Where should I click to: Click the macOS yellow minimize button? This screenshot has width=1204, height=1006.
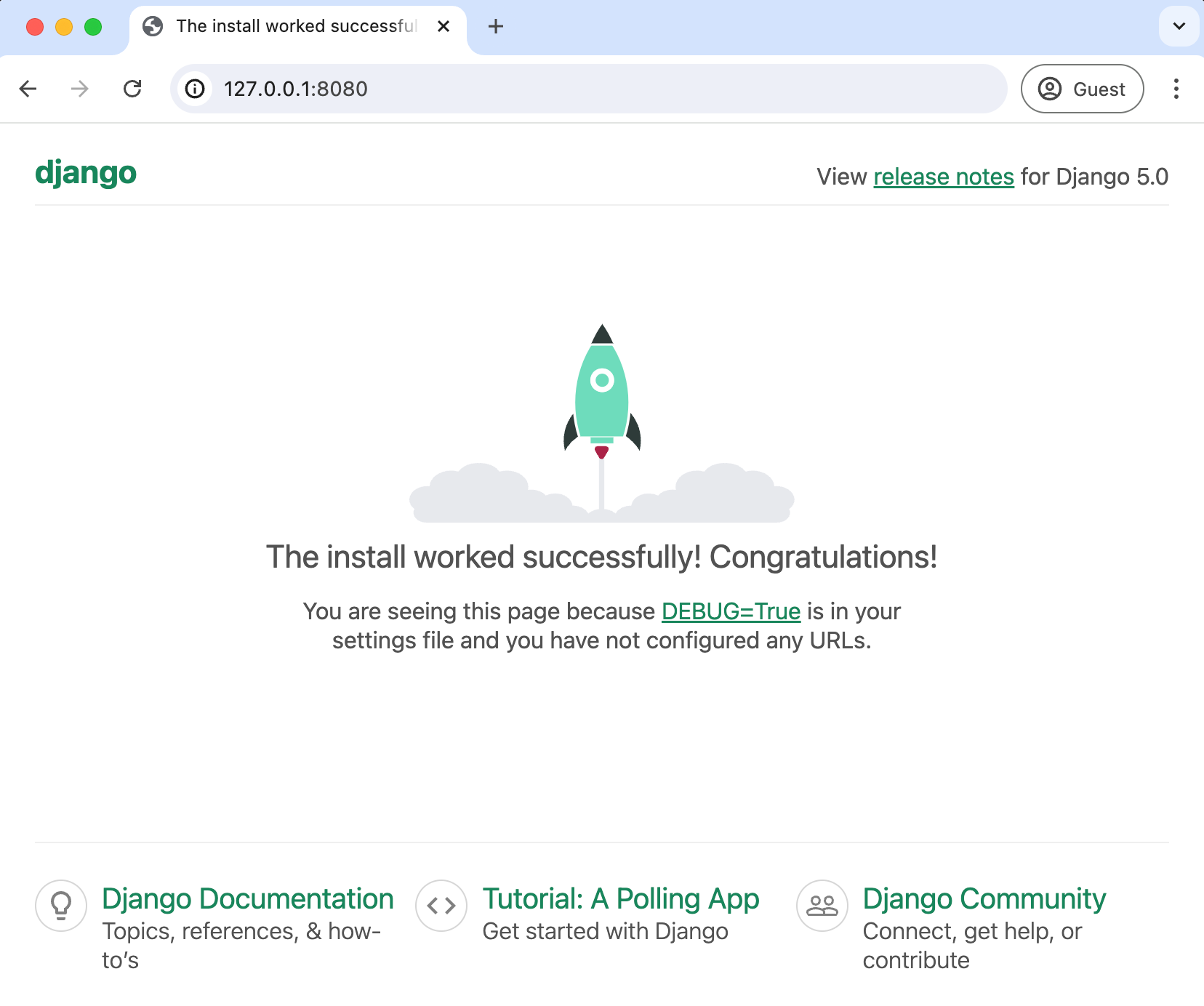64,27
